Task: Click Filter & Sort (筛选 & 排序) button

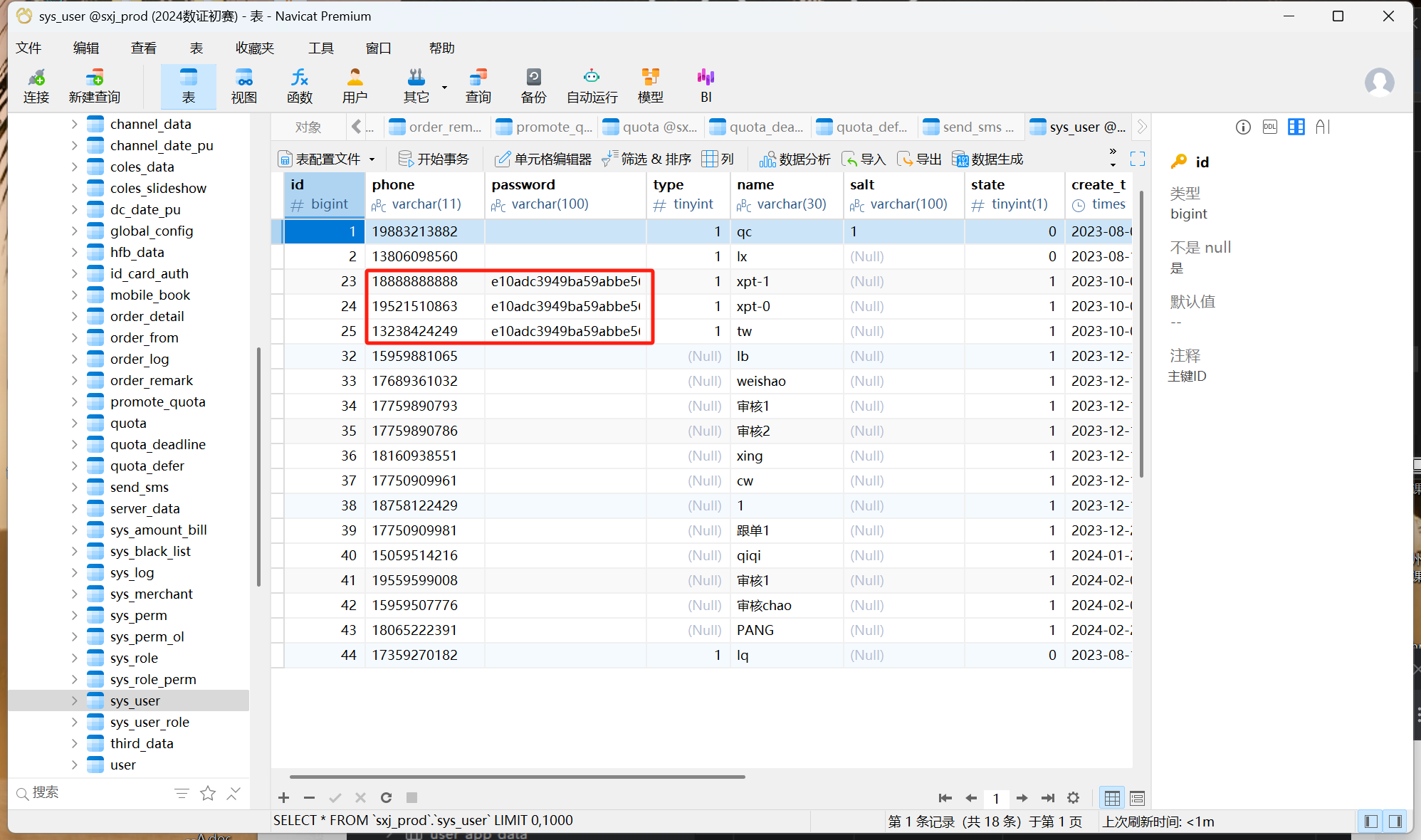Action: (646, 159)
